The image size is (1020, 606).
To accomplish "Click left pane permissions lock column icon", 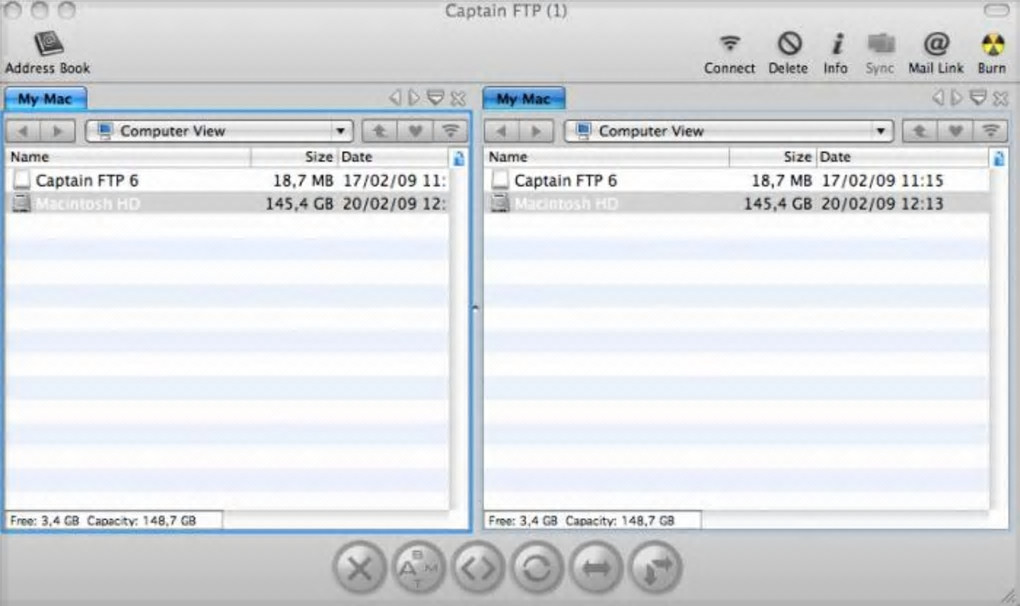I will coord(459,157).
